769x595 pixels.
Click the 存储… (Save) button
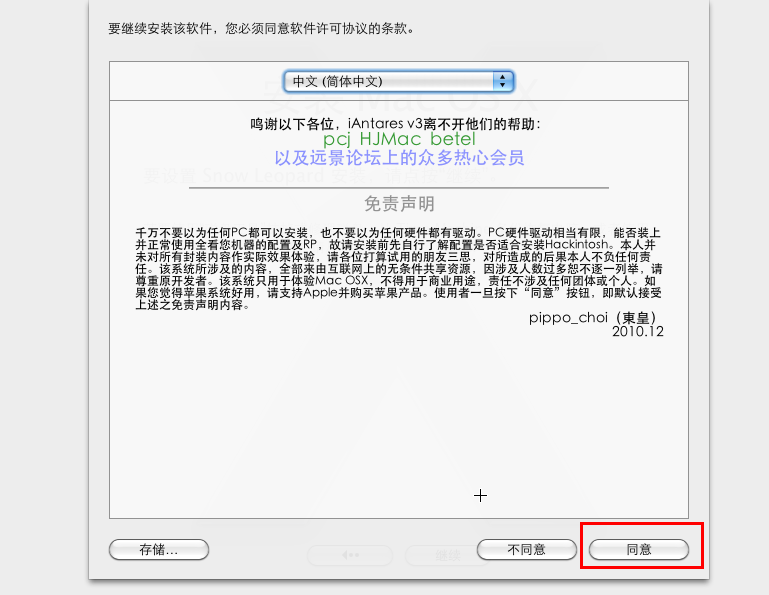coord(159,549)
